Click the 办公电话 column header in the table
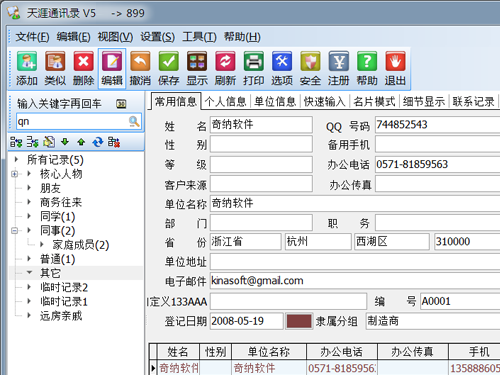500x375 pixels. click(342, 352)
